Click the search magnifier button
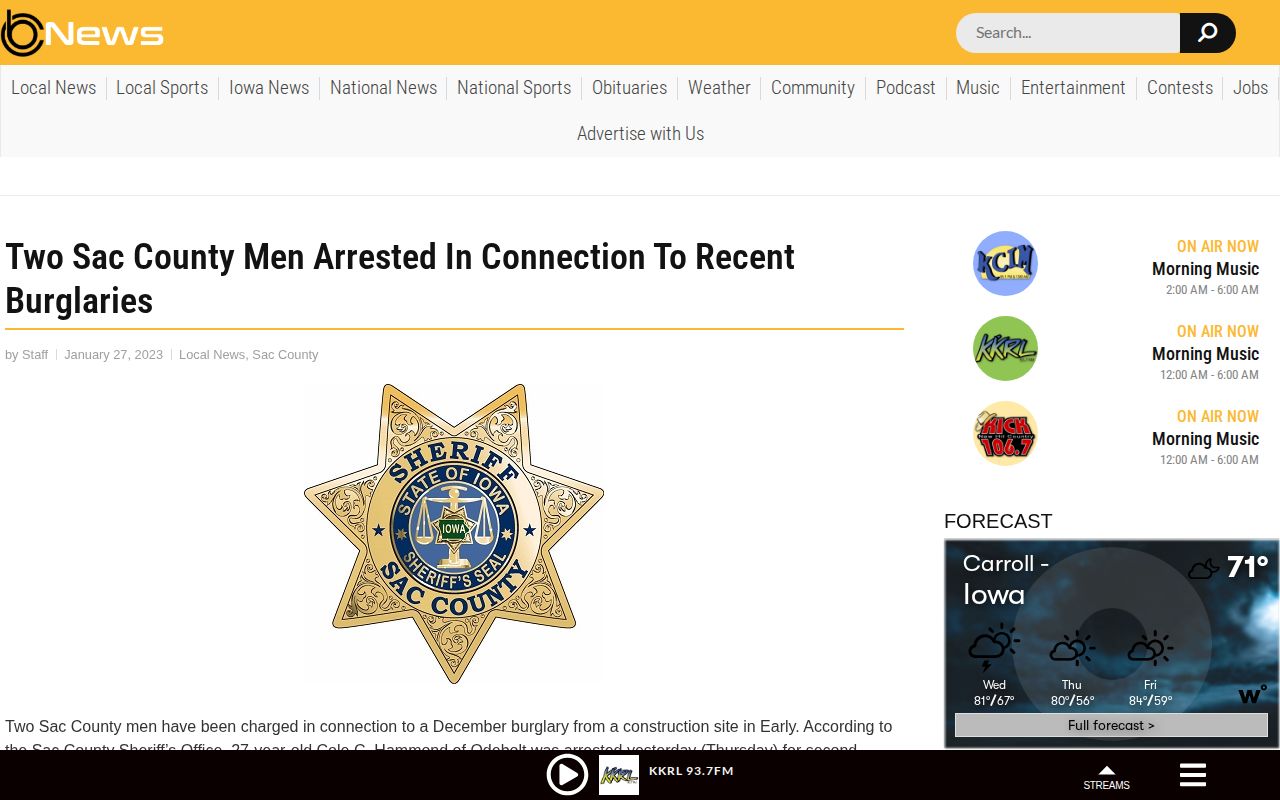1280x800 pixels. point(1208,33)
